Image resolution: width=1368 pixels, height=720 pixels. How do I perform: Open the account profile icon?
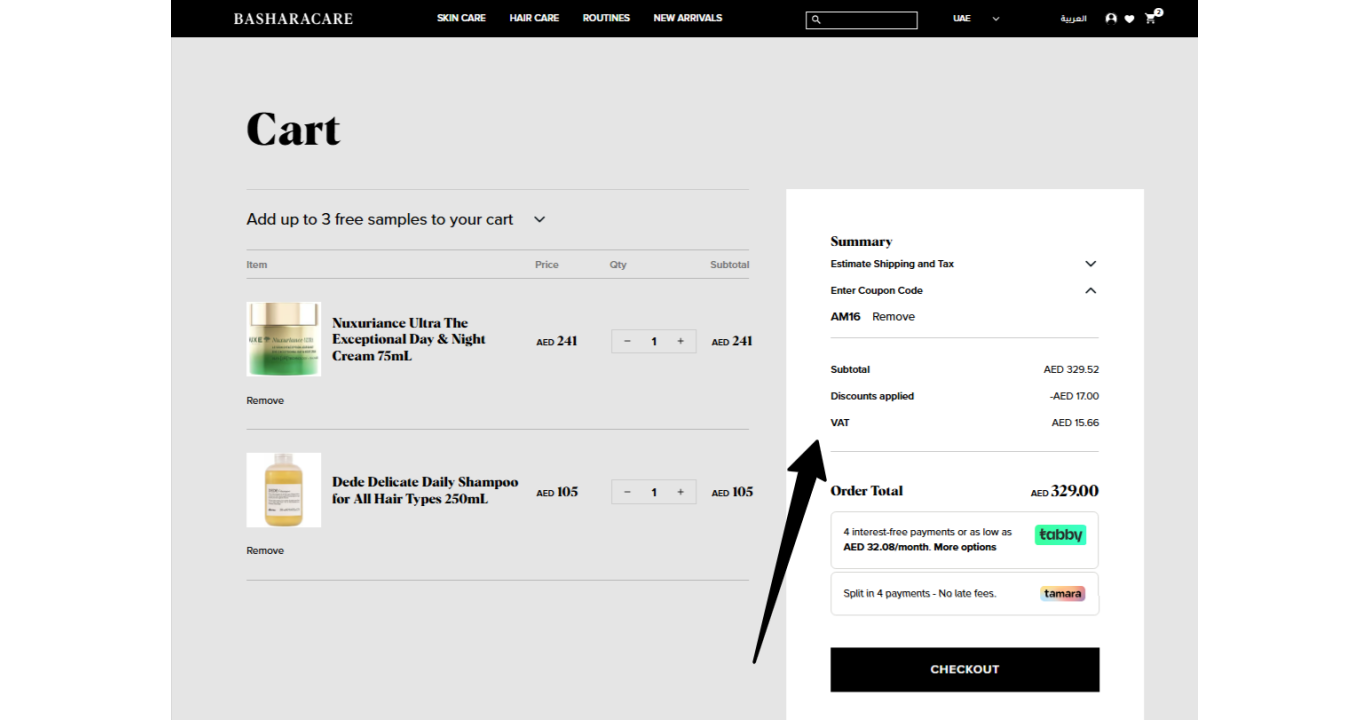[x=1111, y=18]
